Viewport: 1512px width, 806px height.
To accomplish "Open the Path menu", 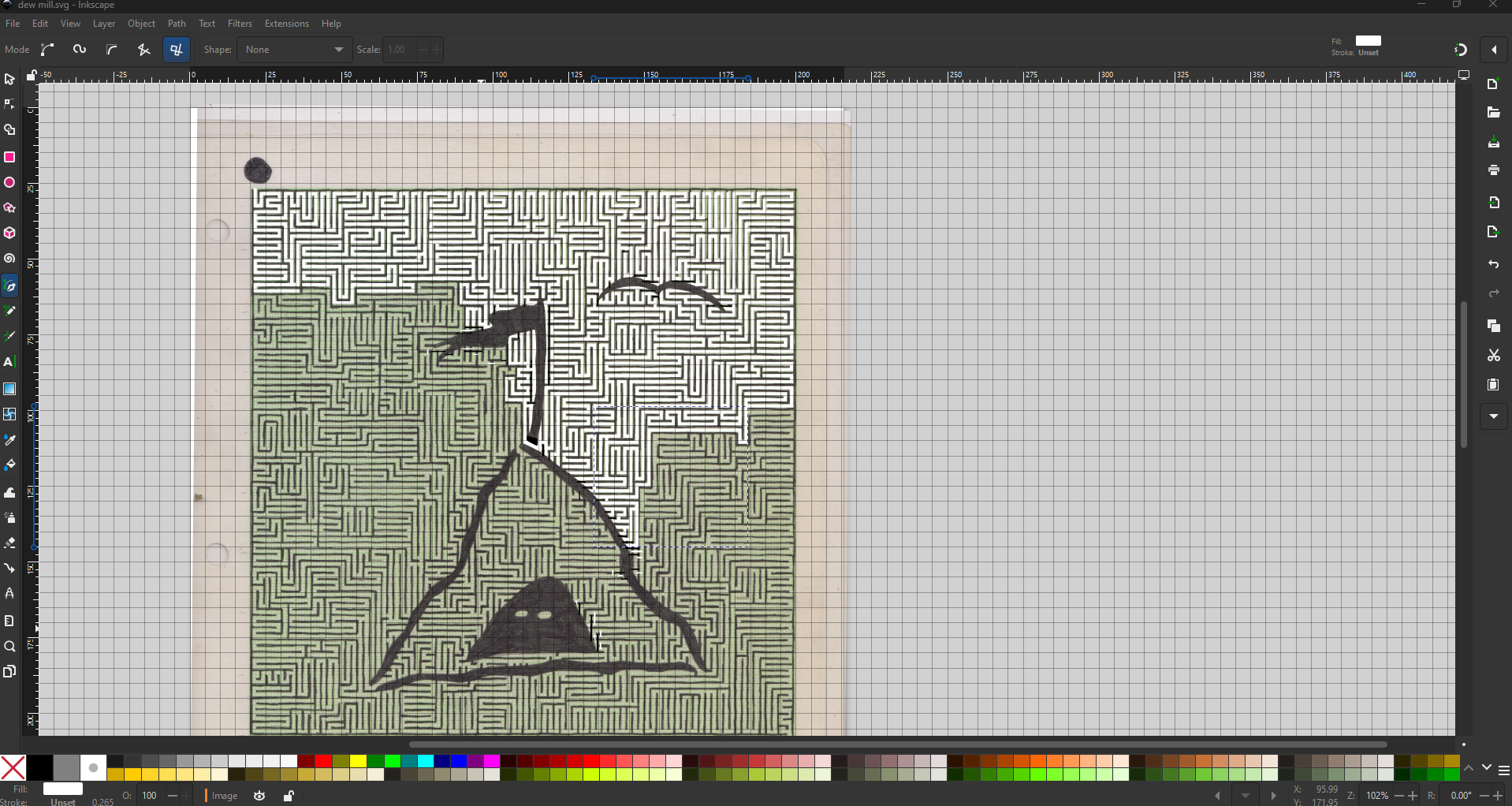I will click(x=177, y=24).
